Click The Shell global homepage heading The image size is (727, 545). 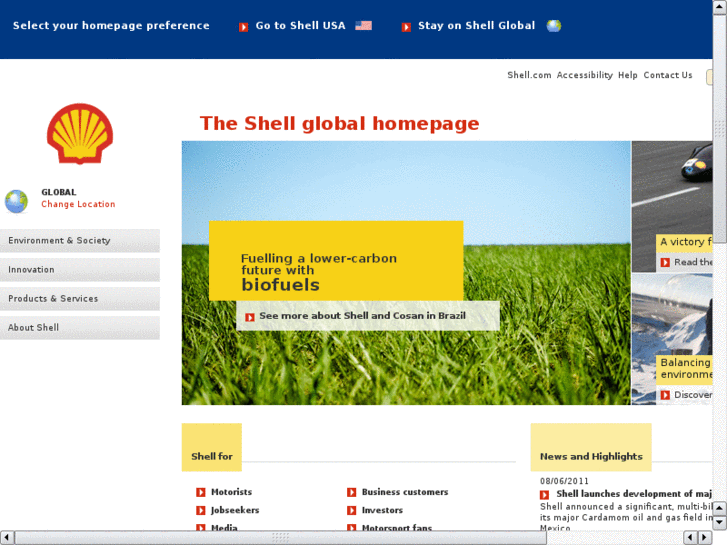339,123
